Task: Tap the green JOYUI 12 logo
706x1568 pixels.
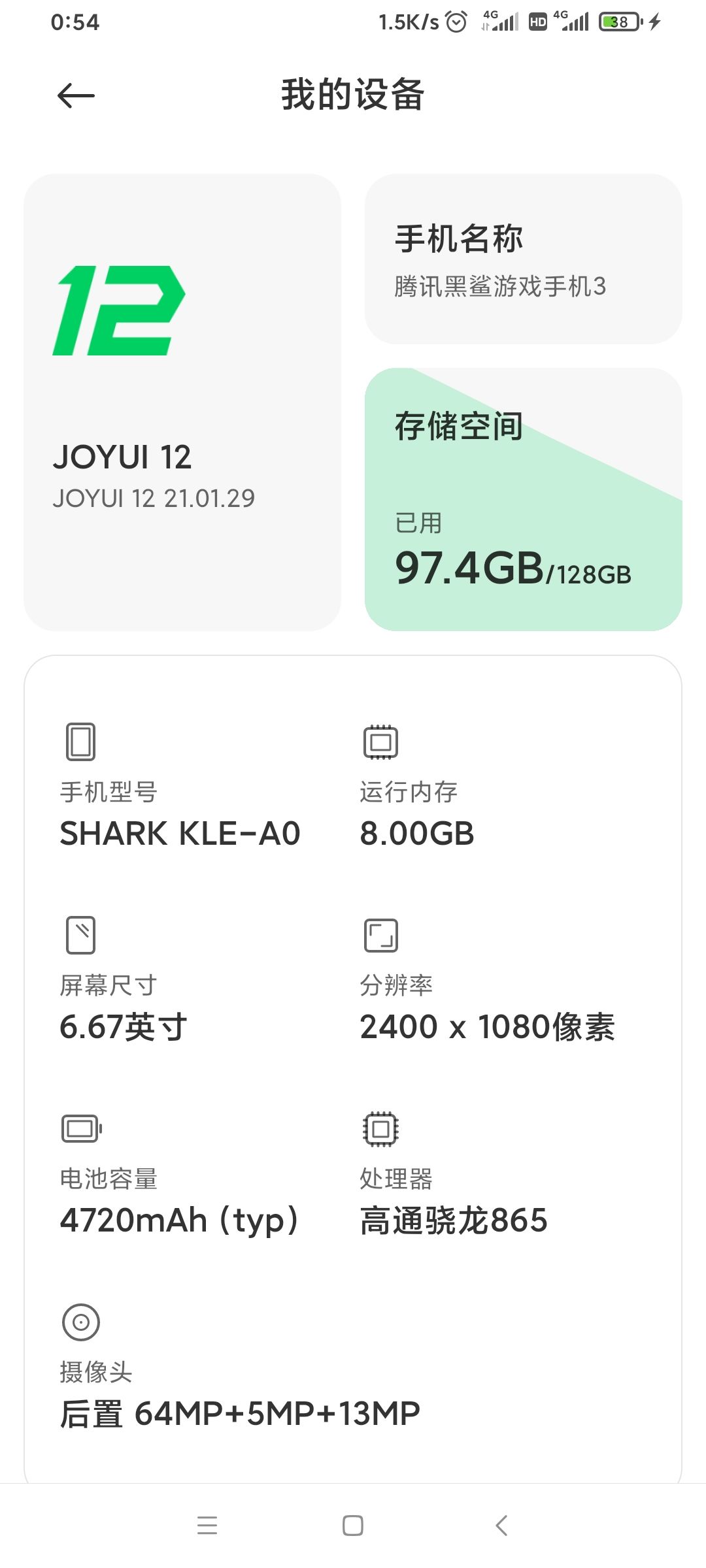Action: tap(119, 310)
